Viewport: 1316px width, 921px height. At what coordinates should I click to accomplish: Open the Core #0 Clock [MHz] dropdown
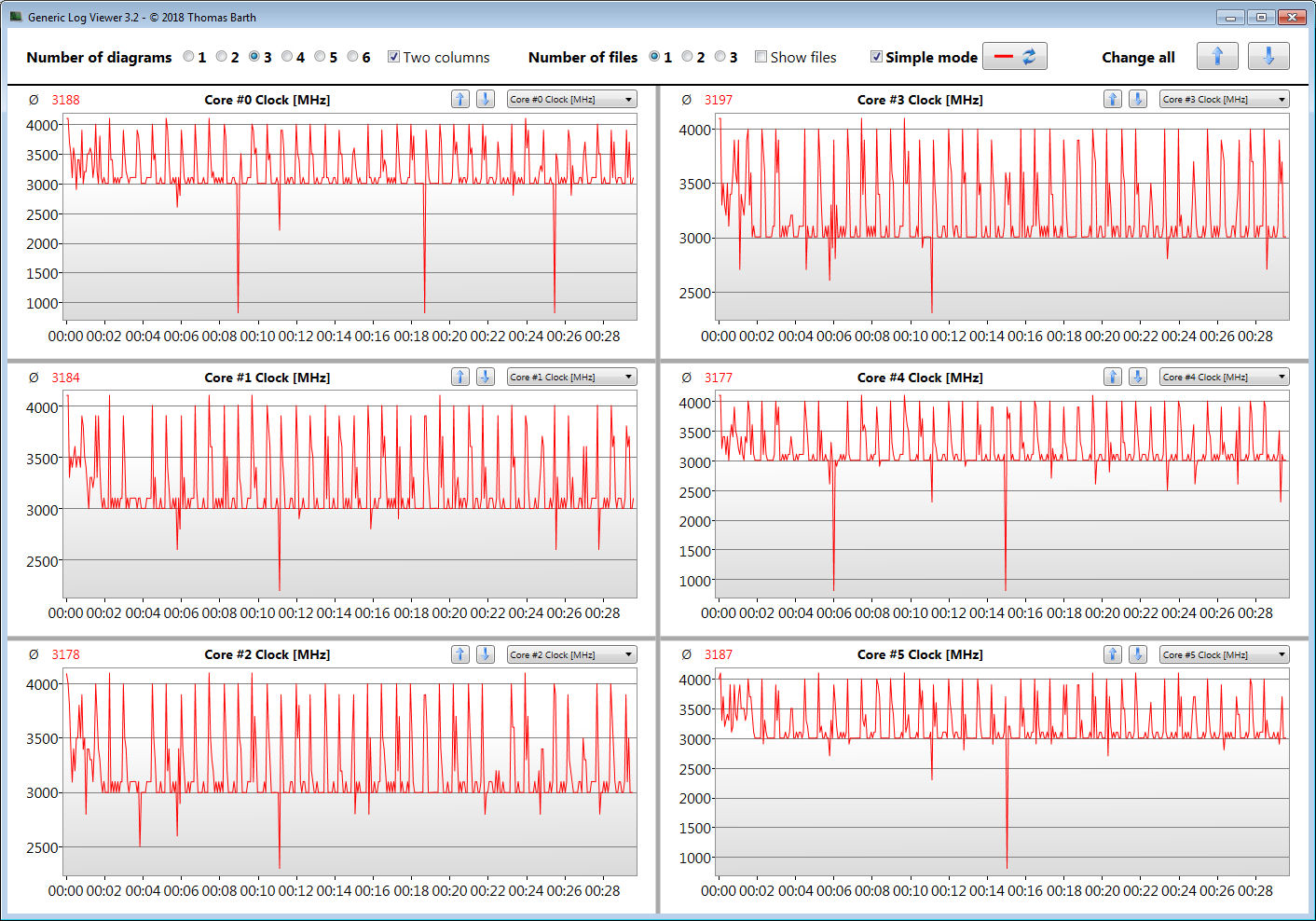pyautogui.click(x=571, y=99)
